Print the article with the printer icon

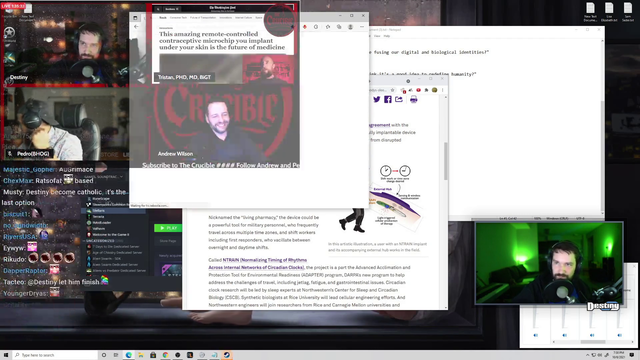413,99
